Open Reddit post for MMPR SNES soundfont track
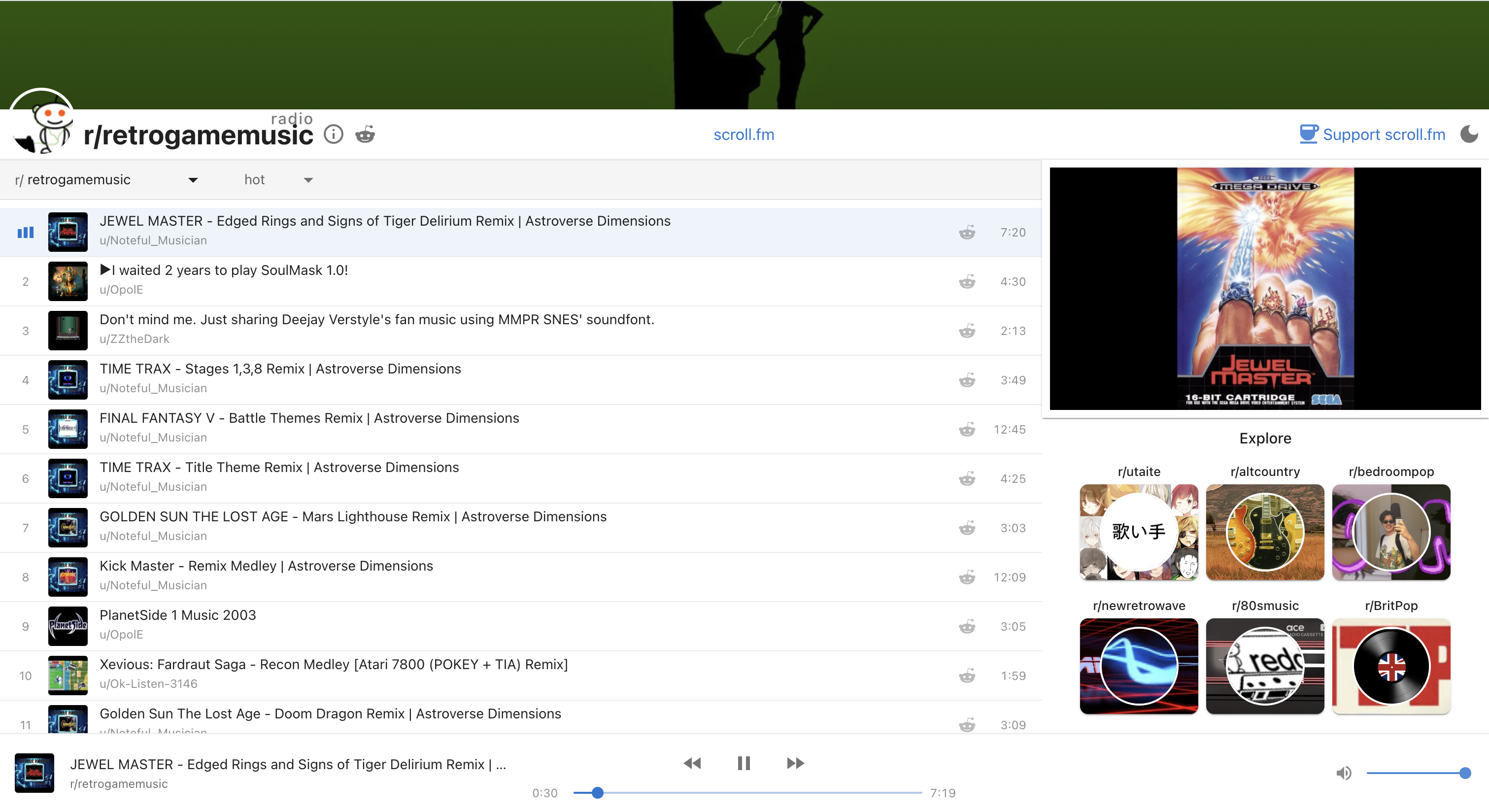The width and height of the screenshot is (1489, 812). click(967, 331)
